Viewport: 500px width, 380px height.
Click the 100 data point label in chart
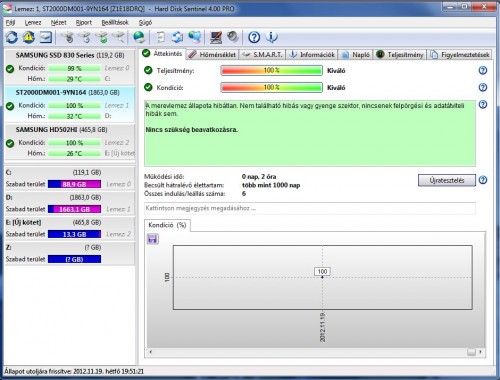[322, 271]
